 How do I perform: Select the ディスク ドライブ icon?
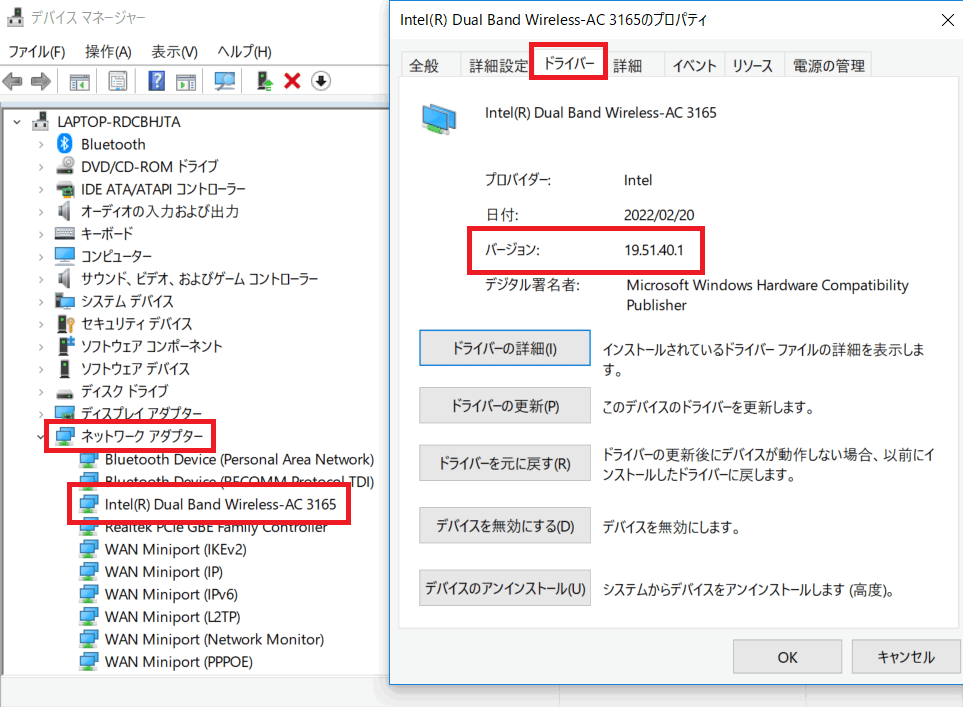[64, 393]
